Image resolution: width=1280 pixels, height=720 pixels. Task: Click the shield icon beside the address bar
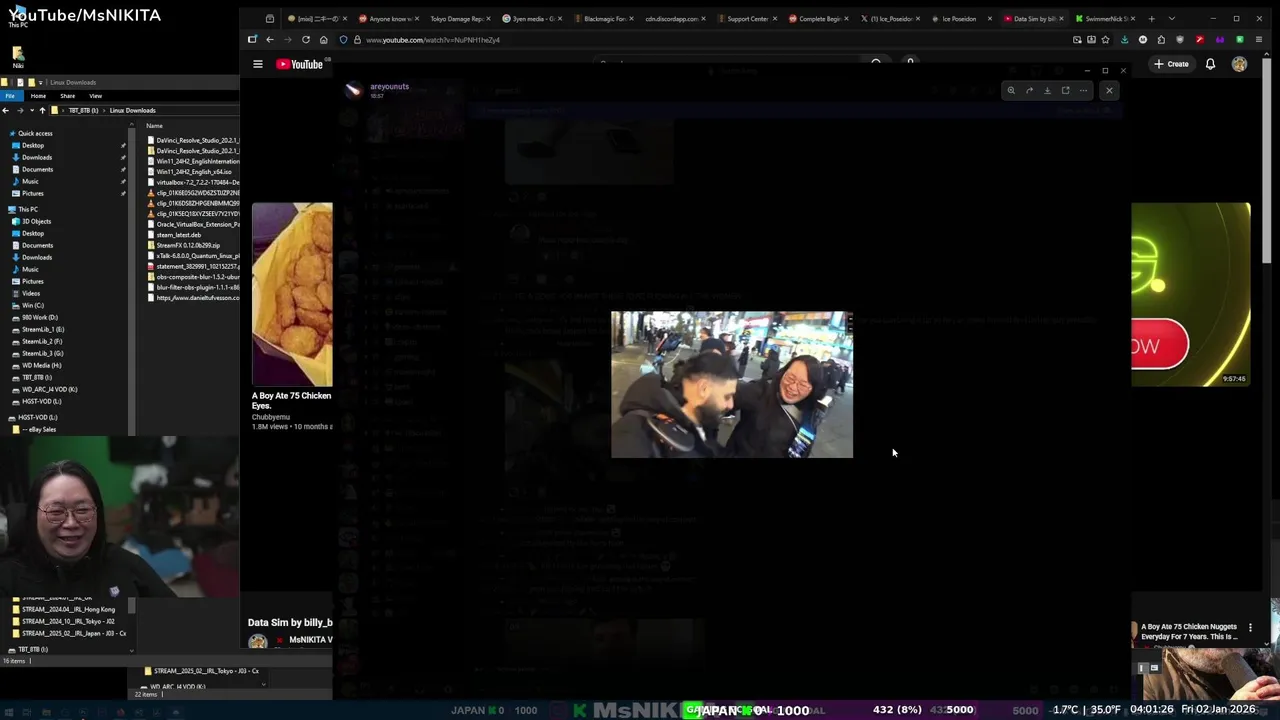pos(343,40)
